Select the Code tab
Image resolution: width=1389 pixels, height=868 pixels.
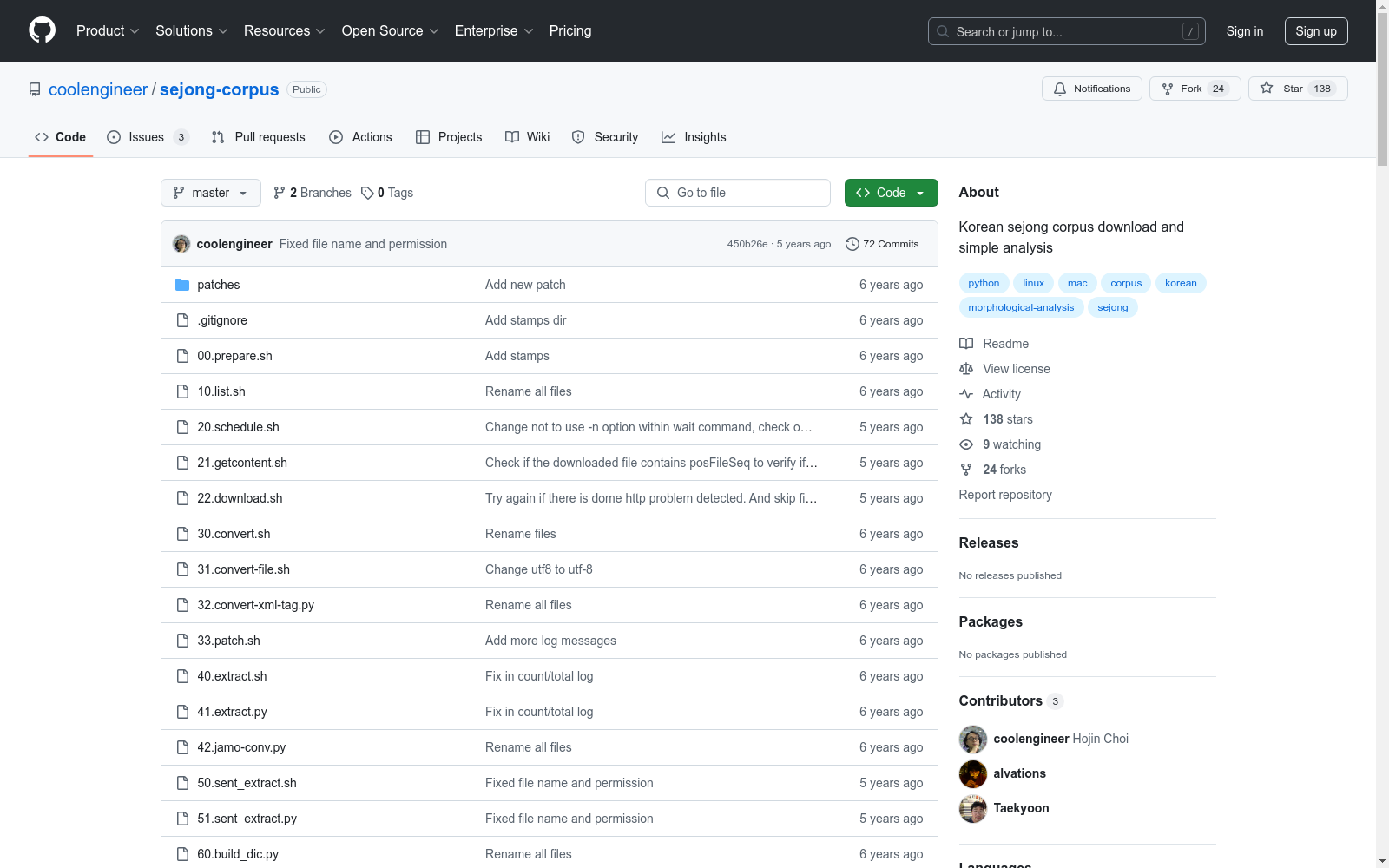pyautogui.click(x=61, y=137)
